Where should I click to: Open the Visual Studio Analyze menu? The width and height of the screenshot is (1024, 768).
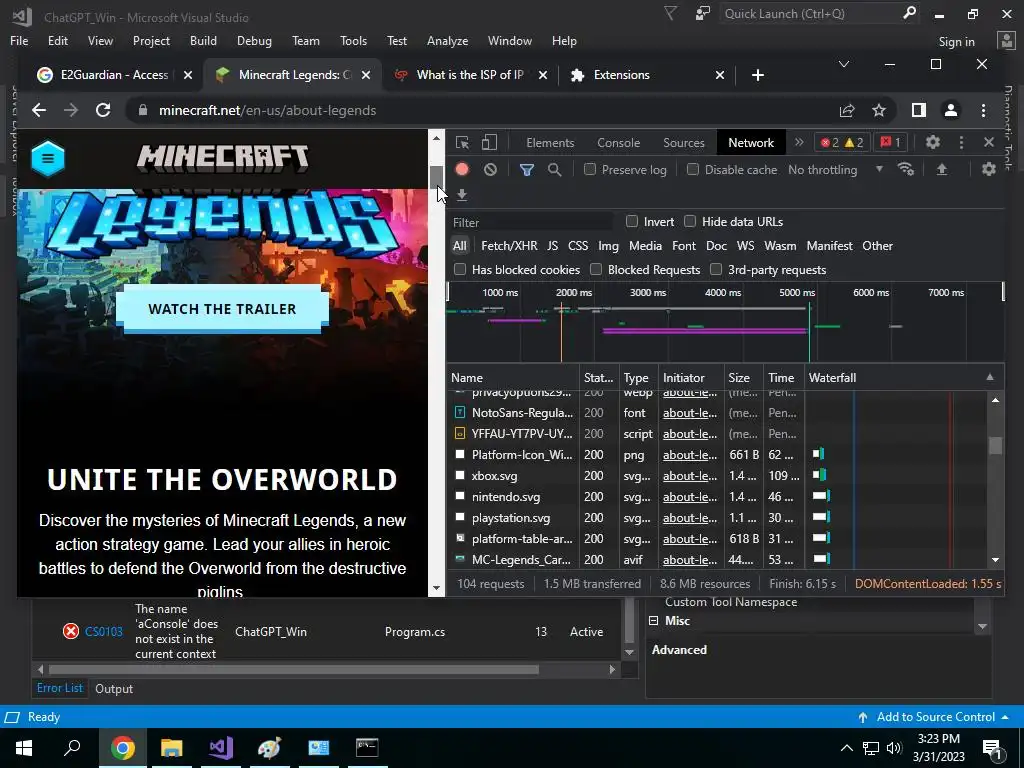pyautogui.click(x=447, y=40)
